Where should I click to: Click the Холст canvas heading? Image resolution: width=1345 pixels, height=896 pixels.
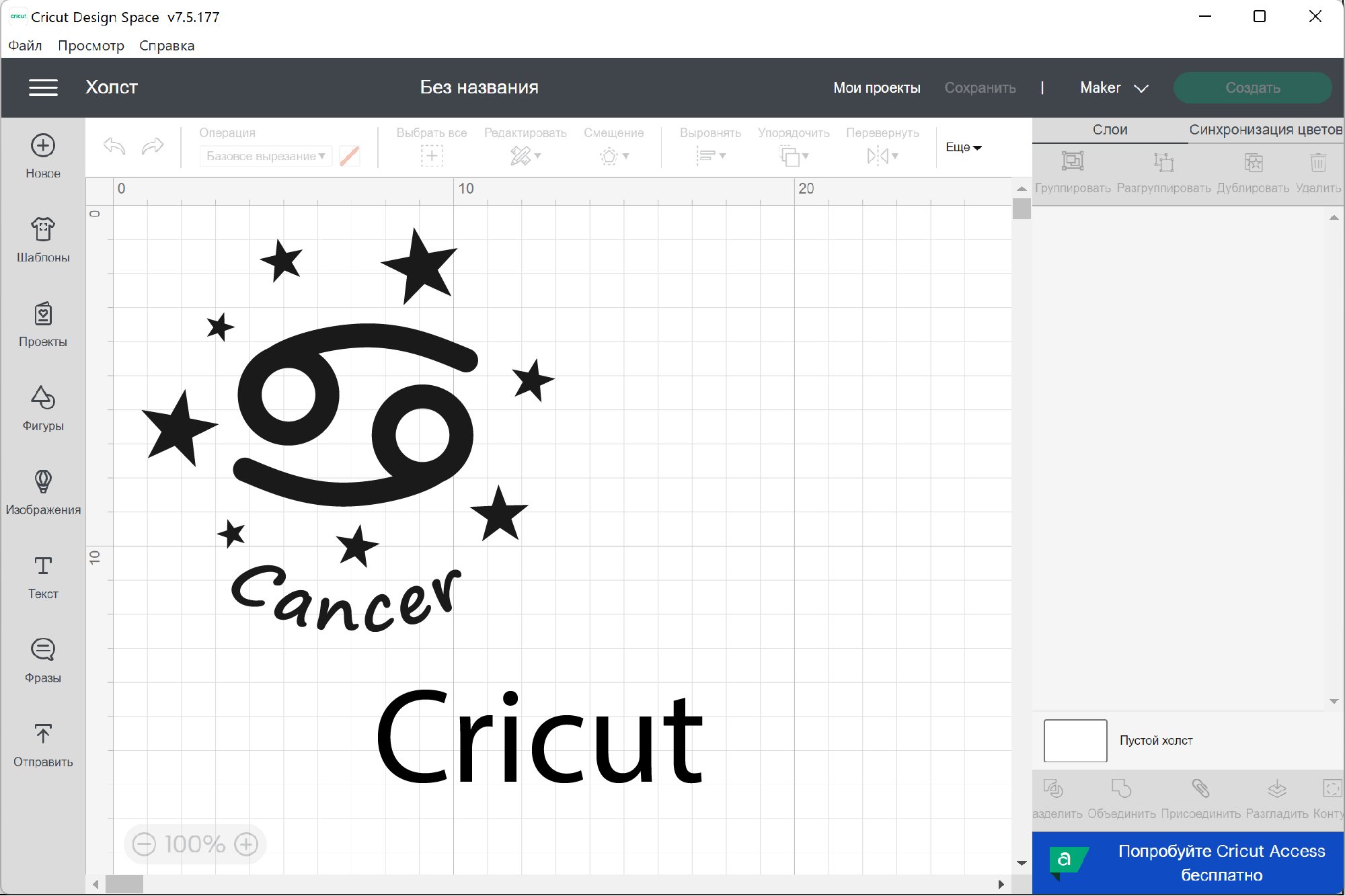pyautogui.click(x=112, y=87)
